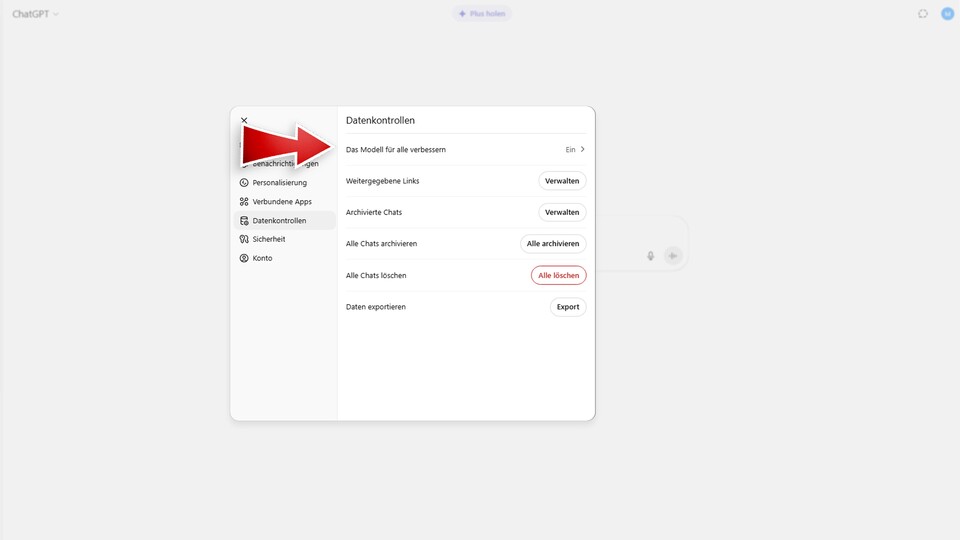Open 'Das Modell für alle verbessern' setting
This screenshot has width=960, height=540.
(396, 150)
